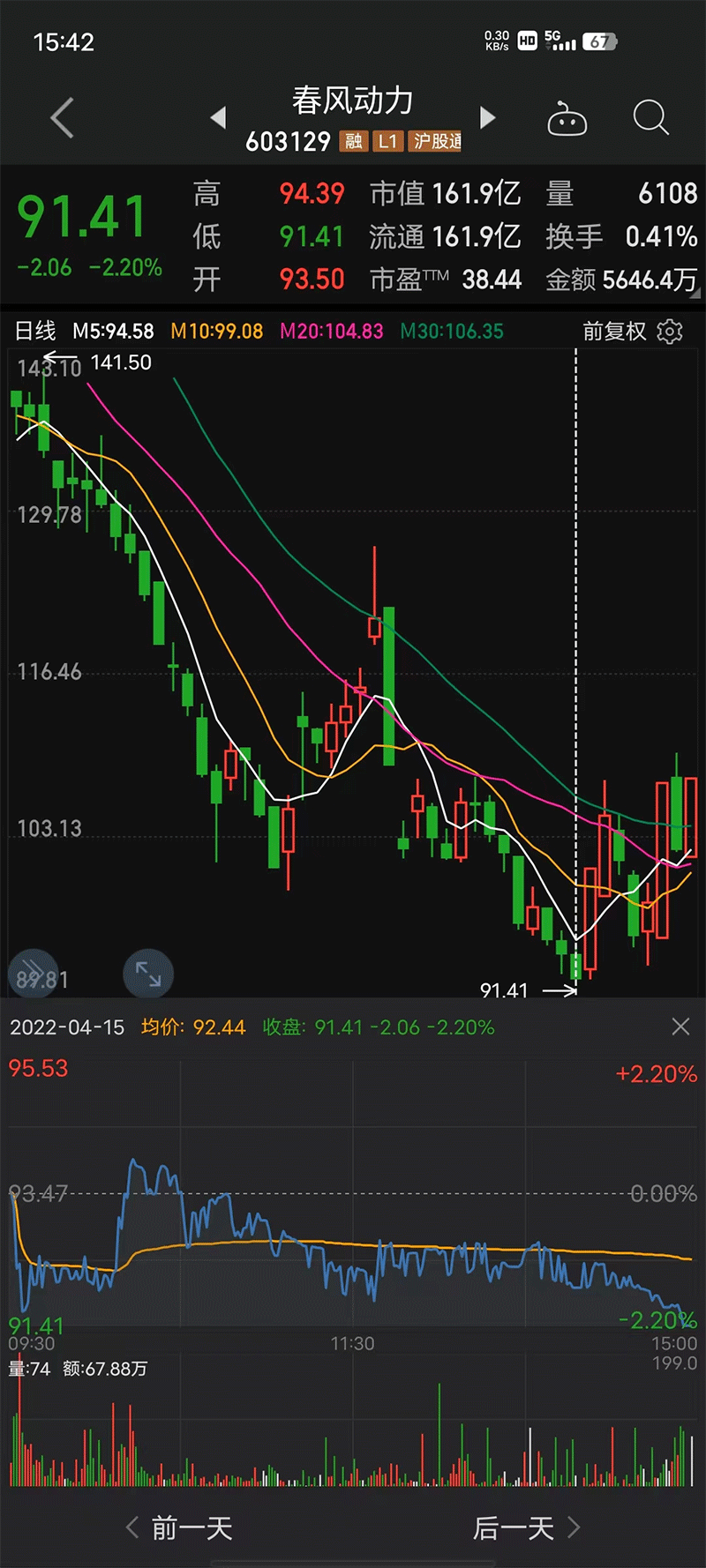This screenshot has height=1568, width=706.
Task: Tap 换手 0.41% turnover value
Action: point(622,236)
